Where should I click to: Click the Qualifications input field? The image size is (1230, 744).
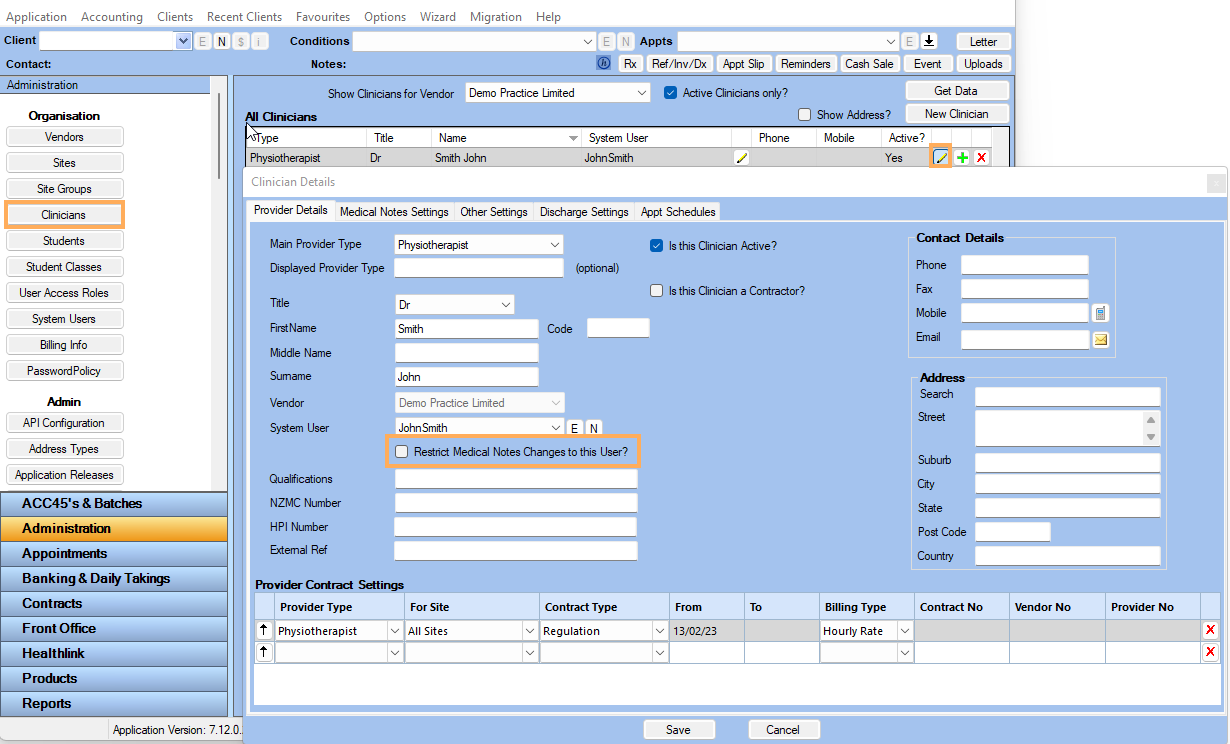click(x=515, y=479)
